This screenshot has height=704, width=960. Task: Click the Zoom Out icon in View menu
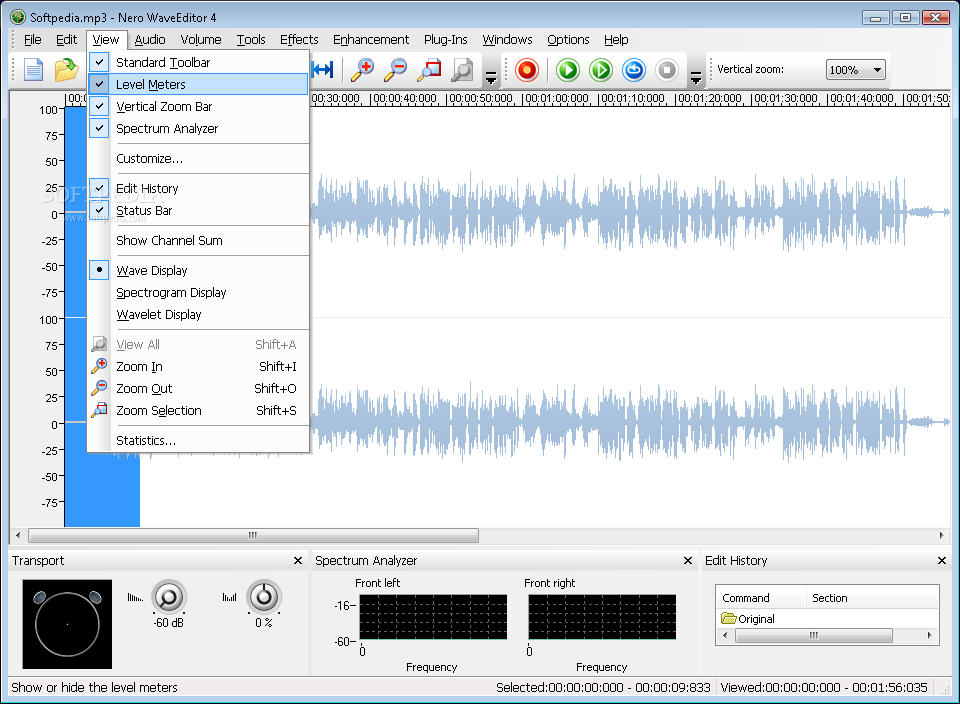click(99, 388)
